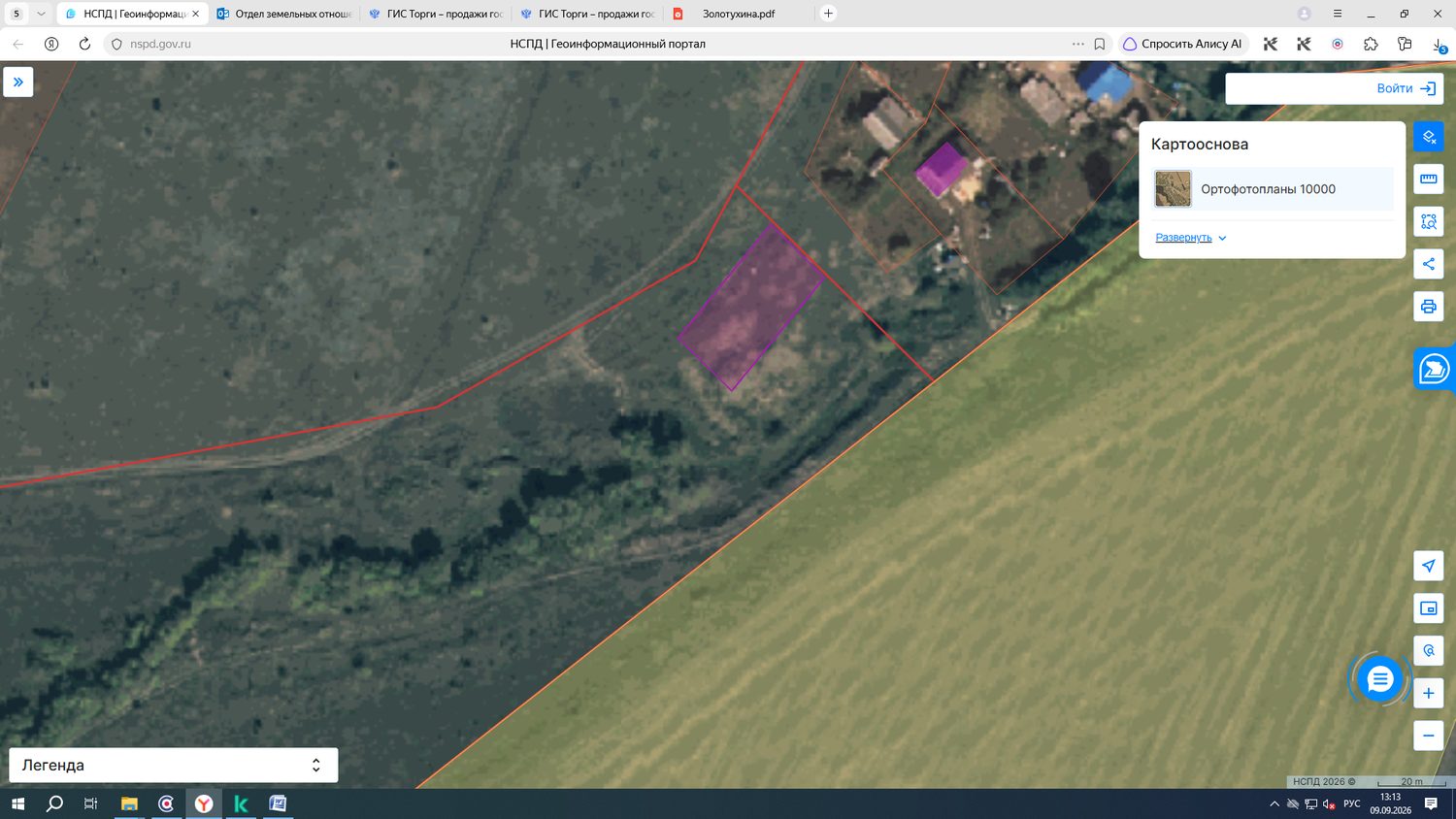Open Windows Start menu

point(17,803)
